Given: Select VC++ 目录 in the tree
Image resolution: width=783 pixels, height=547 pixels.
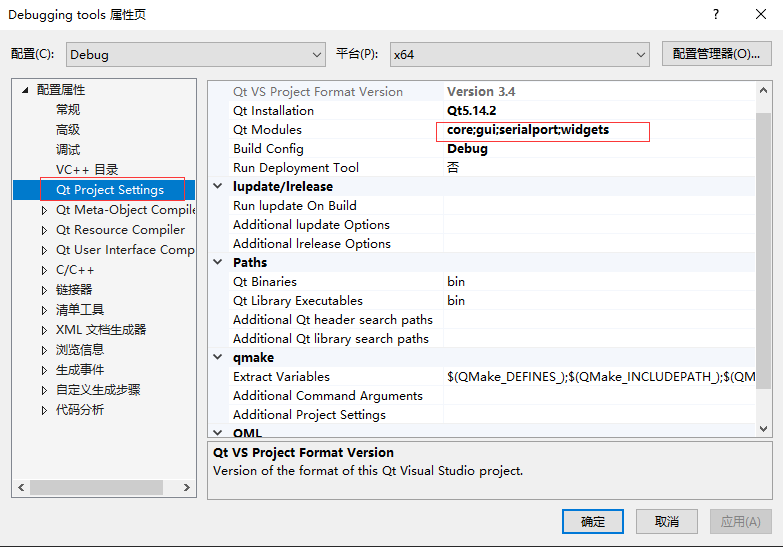Looking at the screenshot, I should pos(87,169).
